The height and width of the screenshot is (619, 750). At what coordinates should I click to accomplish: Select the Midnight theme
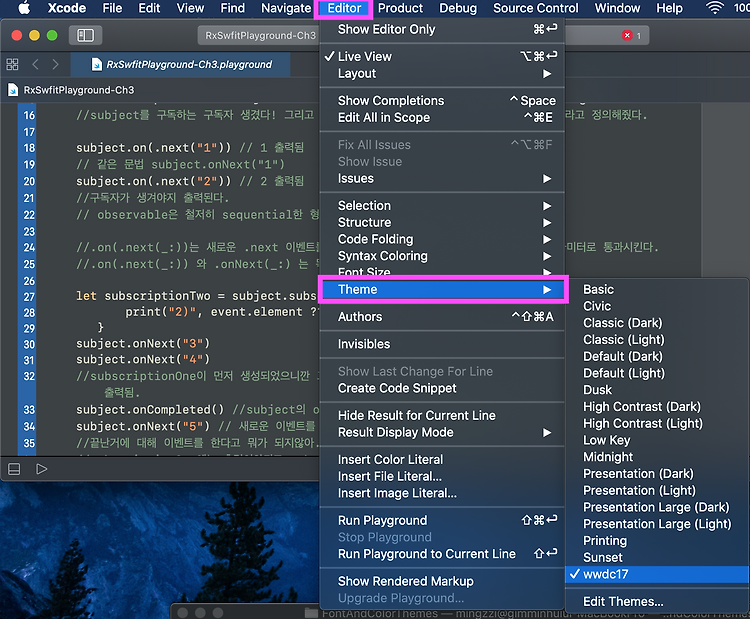pyautogui.click(x=657, y=457)
